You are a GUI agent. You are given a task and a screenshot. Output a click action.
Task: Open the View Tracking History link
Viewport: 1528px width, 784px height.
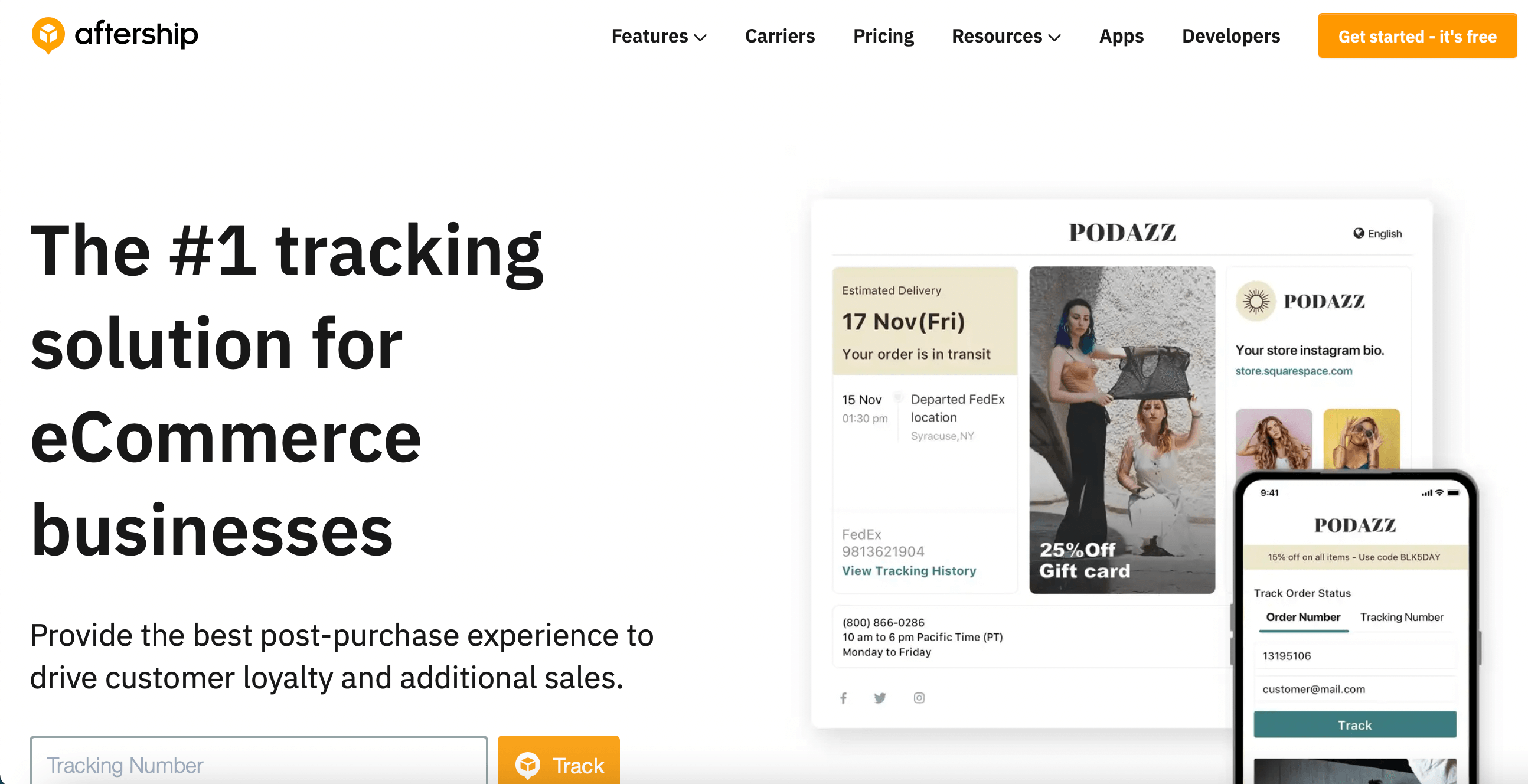click(x=909, y=570)
